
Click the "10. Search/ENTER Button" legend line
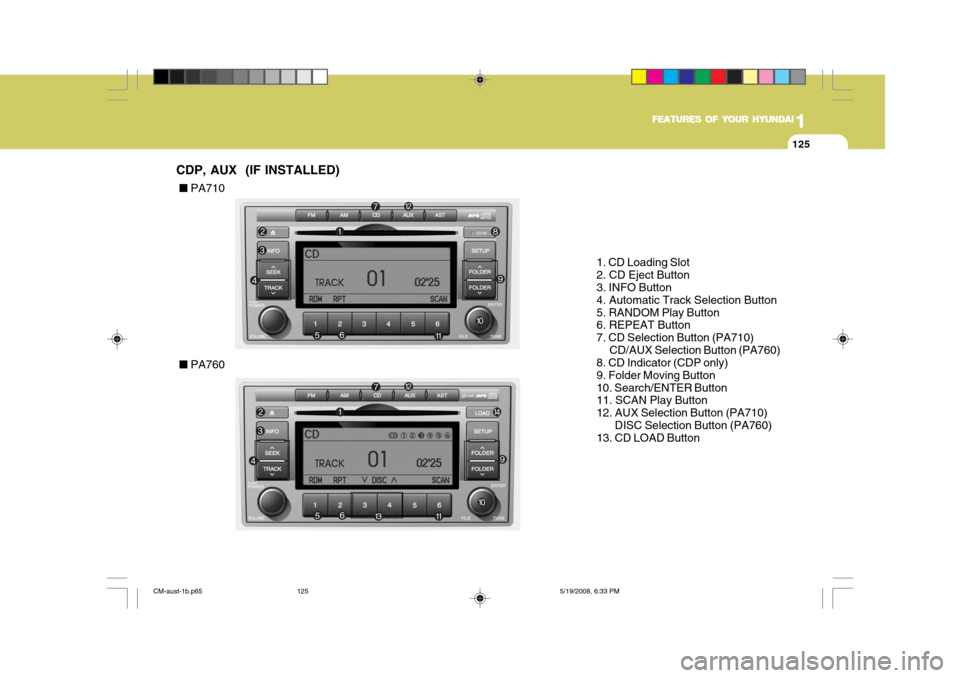coord(662,388)
